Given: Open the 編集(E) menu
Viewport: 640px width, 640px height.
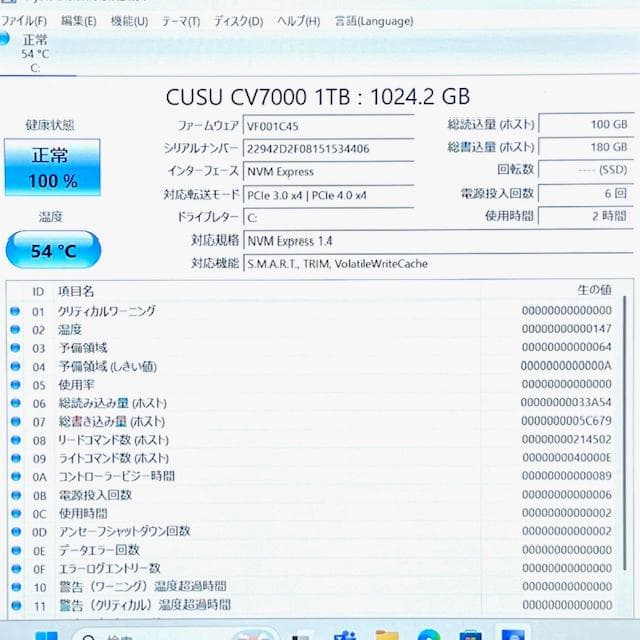Looking at the screenshot, I should pos(78,21).
